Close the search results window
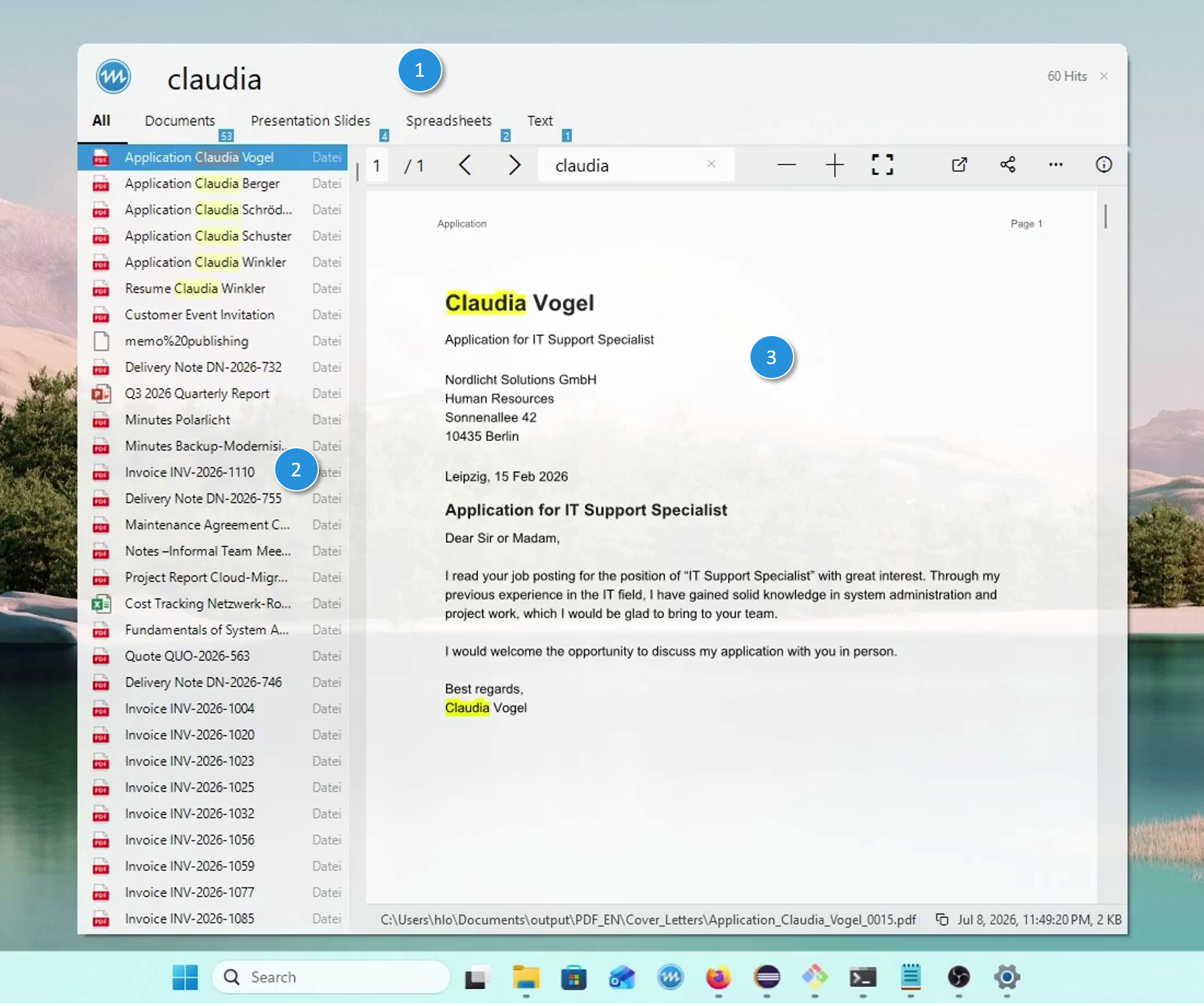The width and height of the screenshot is (1204, 1006). (1104, 76)
